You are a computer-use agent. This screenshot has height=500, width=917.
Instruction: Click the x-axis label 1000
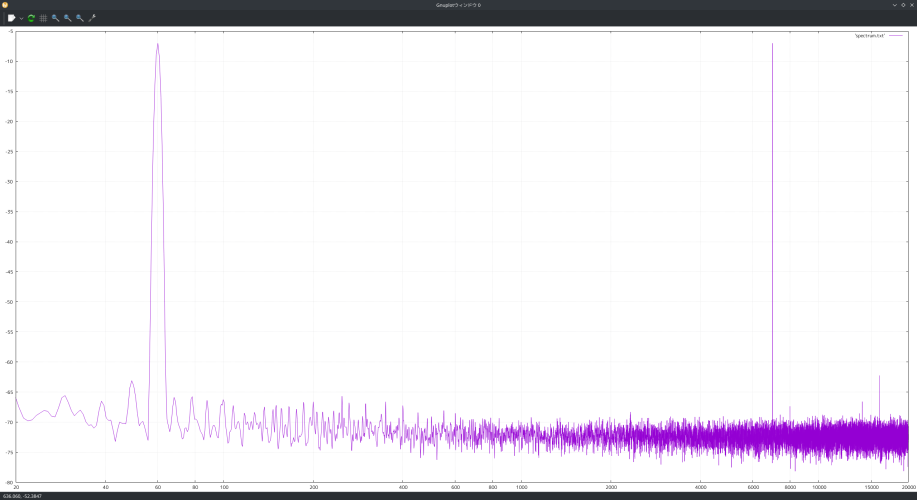pos(522,487)
